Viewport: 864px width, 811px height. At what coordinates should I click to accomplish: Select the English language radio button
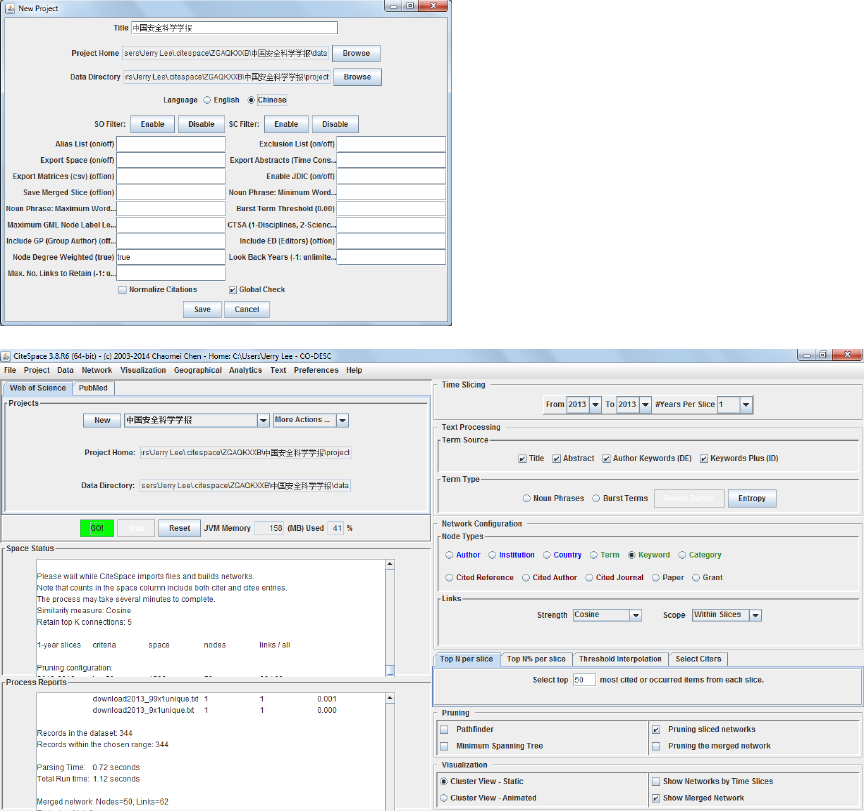point(207,100)
